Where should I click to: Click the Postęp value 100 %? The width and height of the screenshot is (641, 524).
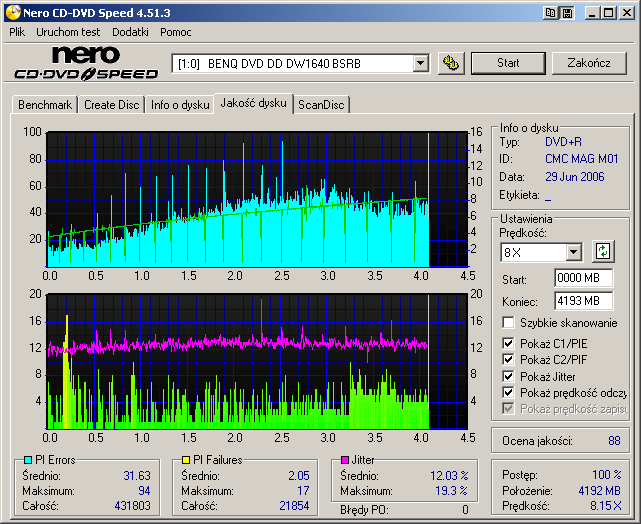pos(607,475)
